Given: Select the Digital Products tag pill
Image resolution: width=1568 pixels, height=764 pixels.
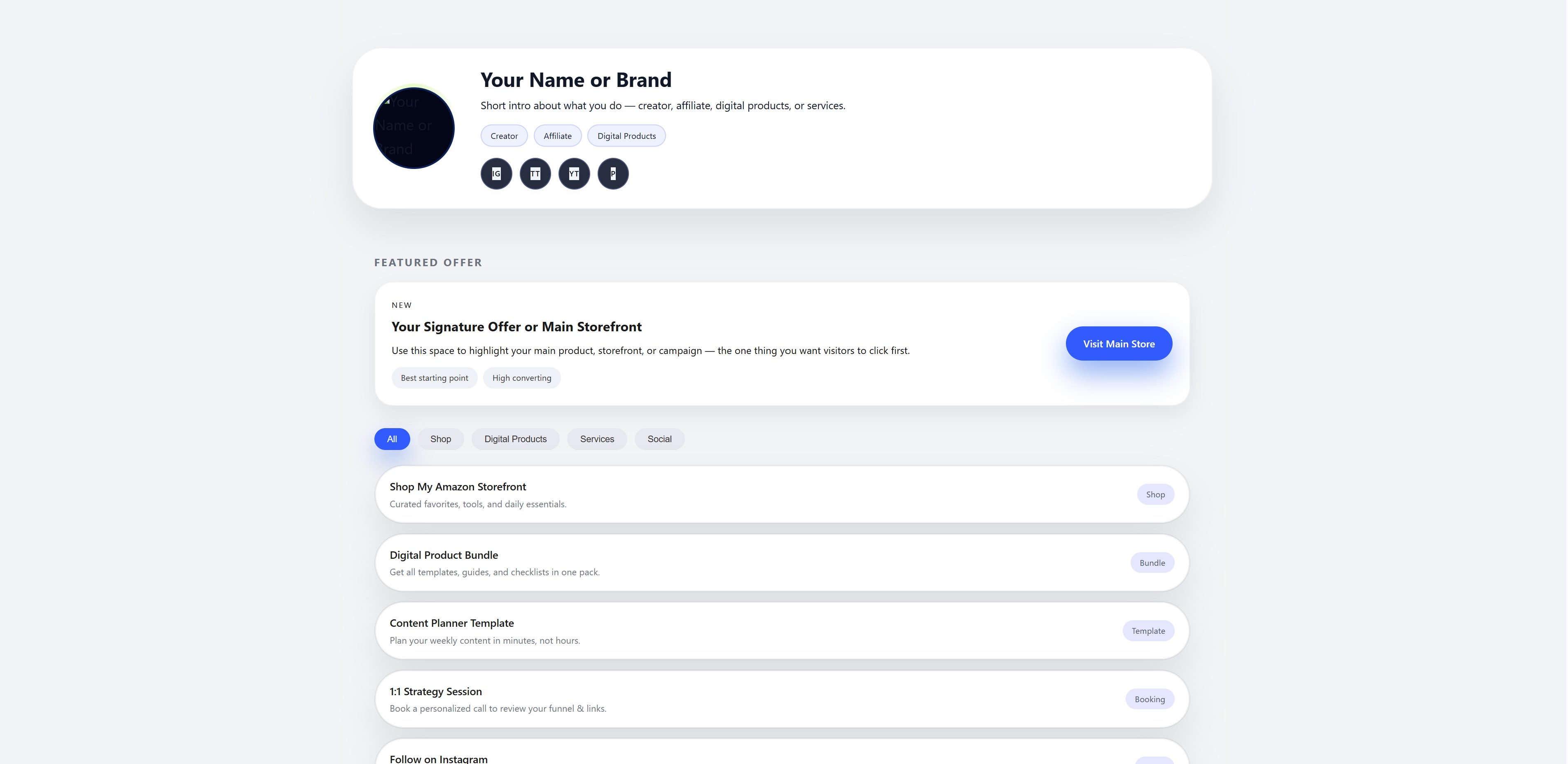Looking at the screenshot, I should coord(626,135).
